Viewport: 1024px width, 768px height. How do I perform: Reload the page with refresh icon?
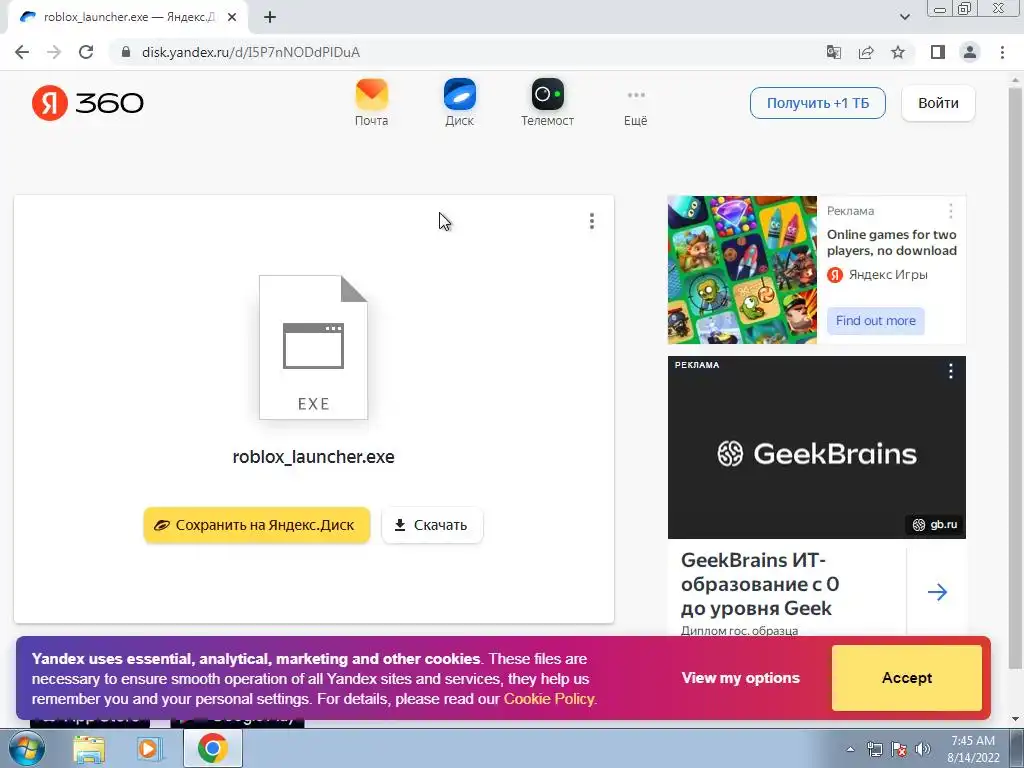coord(86,52)
